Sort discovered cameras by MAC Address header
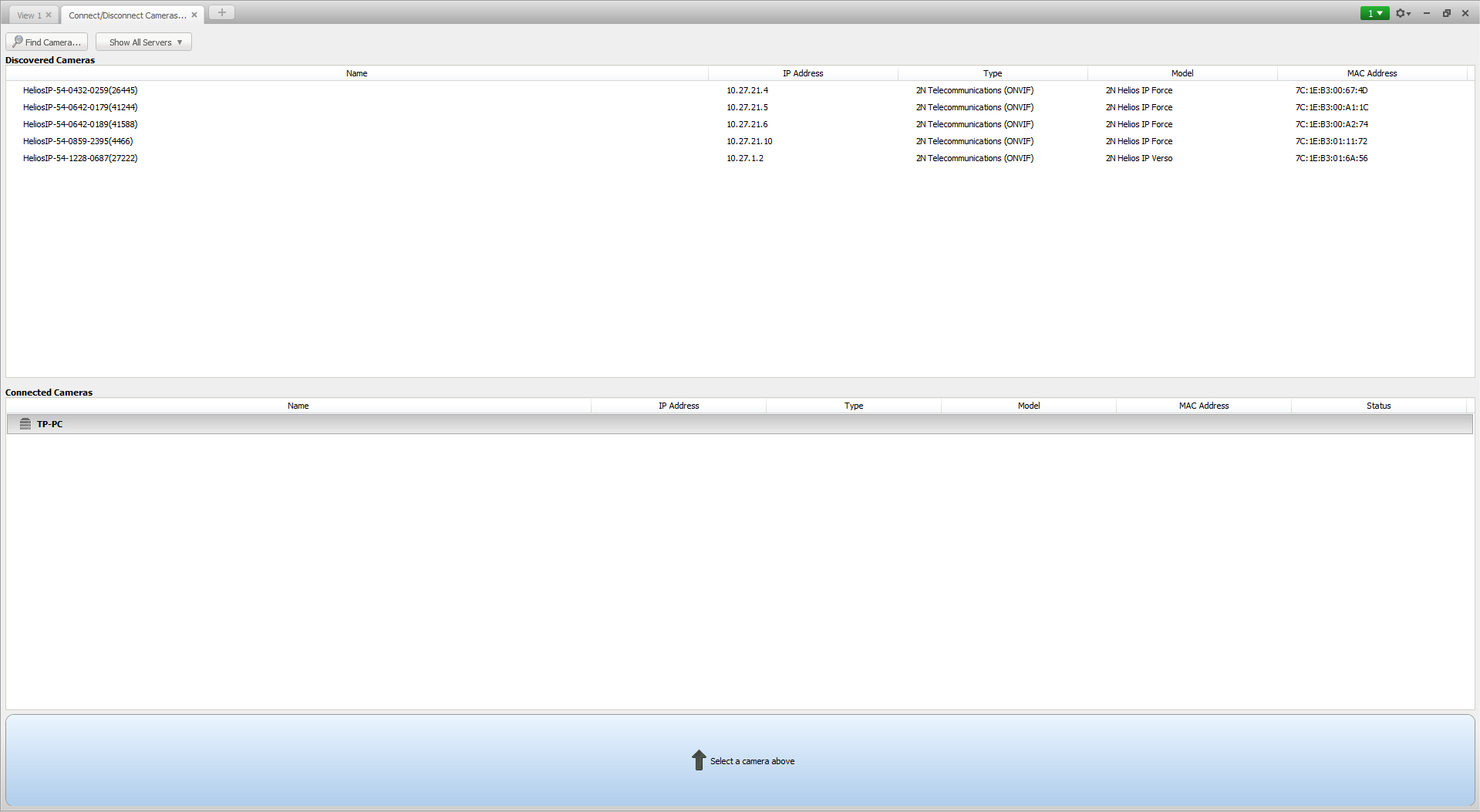Screen dimensions: 1480x812 tap(1371, 73)
